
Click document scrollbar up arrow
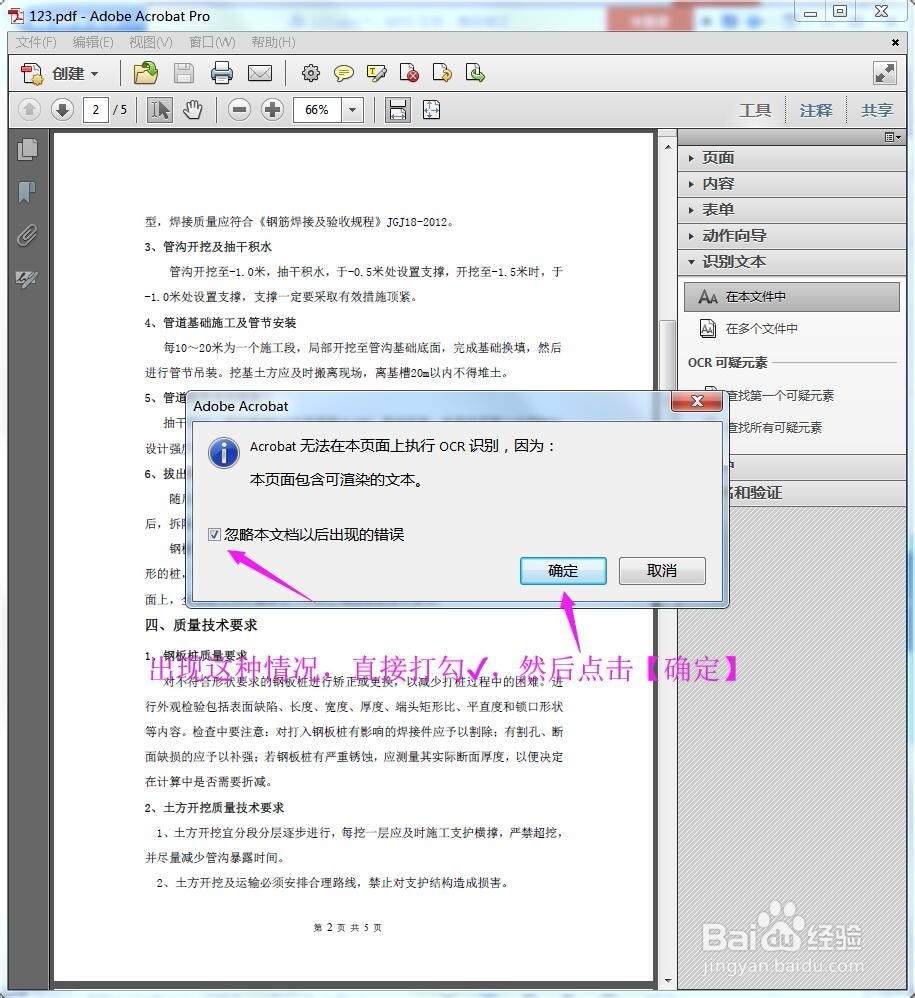coord(667,147)
